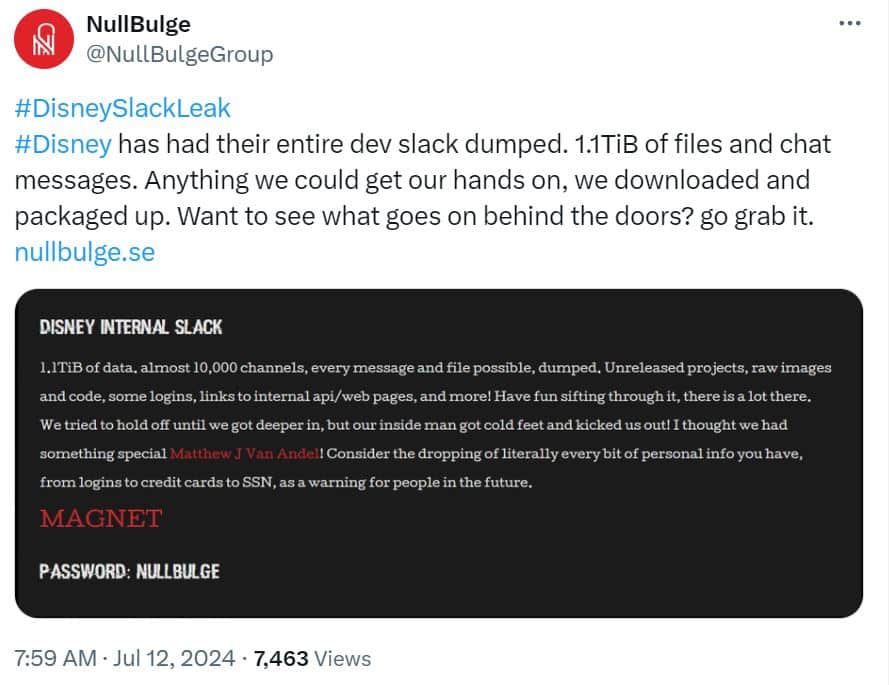
Task: Open the #DisneySlackLeak hashtag
Action: (122, 108)
